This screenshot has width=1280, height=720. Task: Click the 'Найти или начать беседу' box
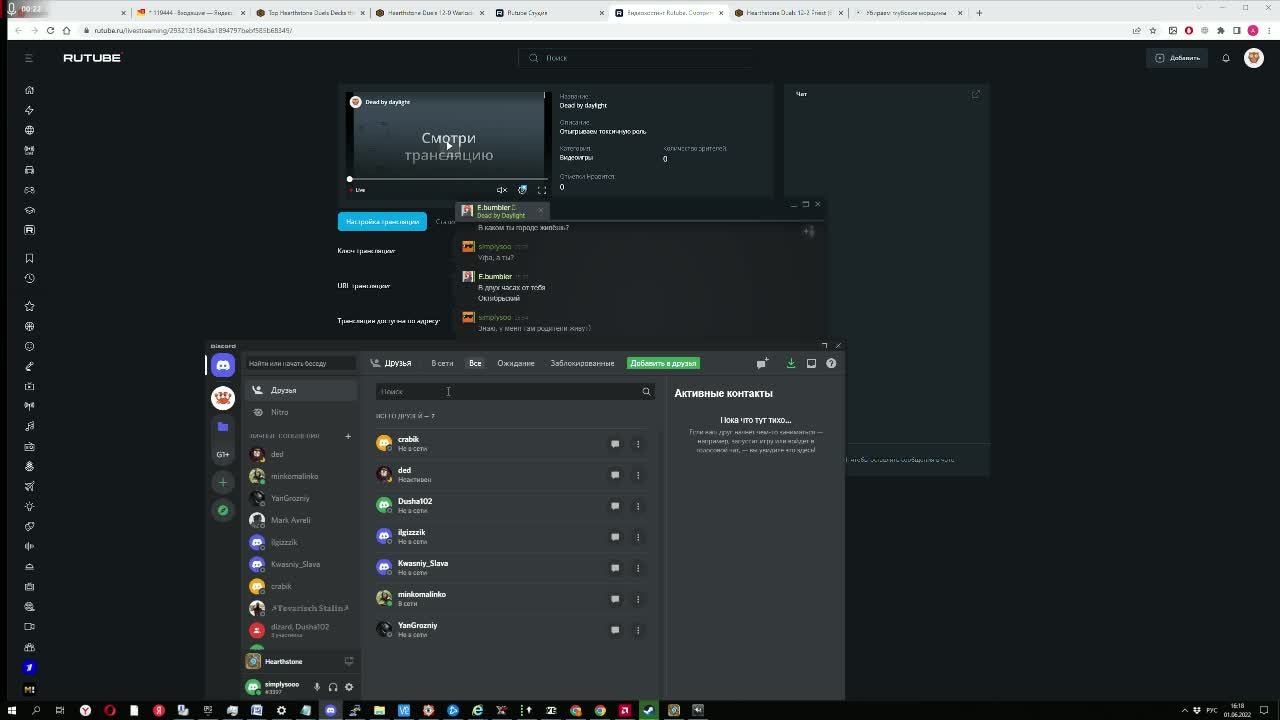(301, 363)
